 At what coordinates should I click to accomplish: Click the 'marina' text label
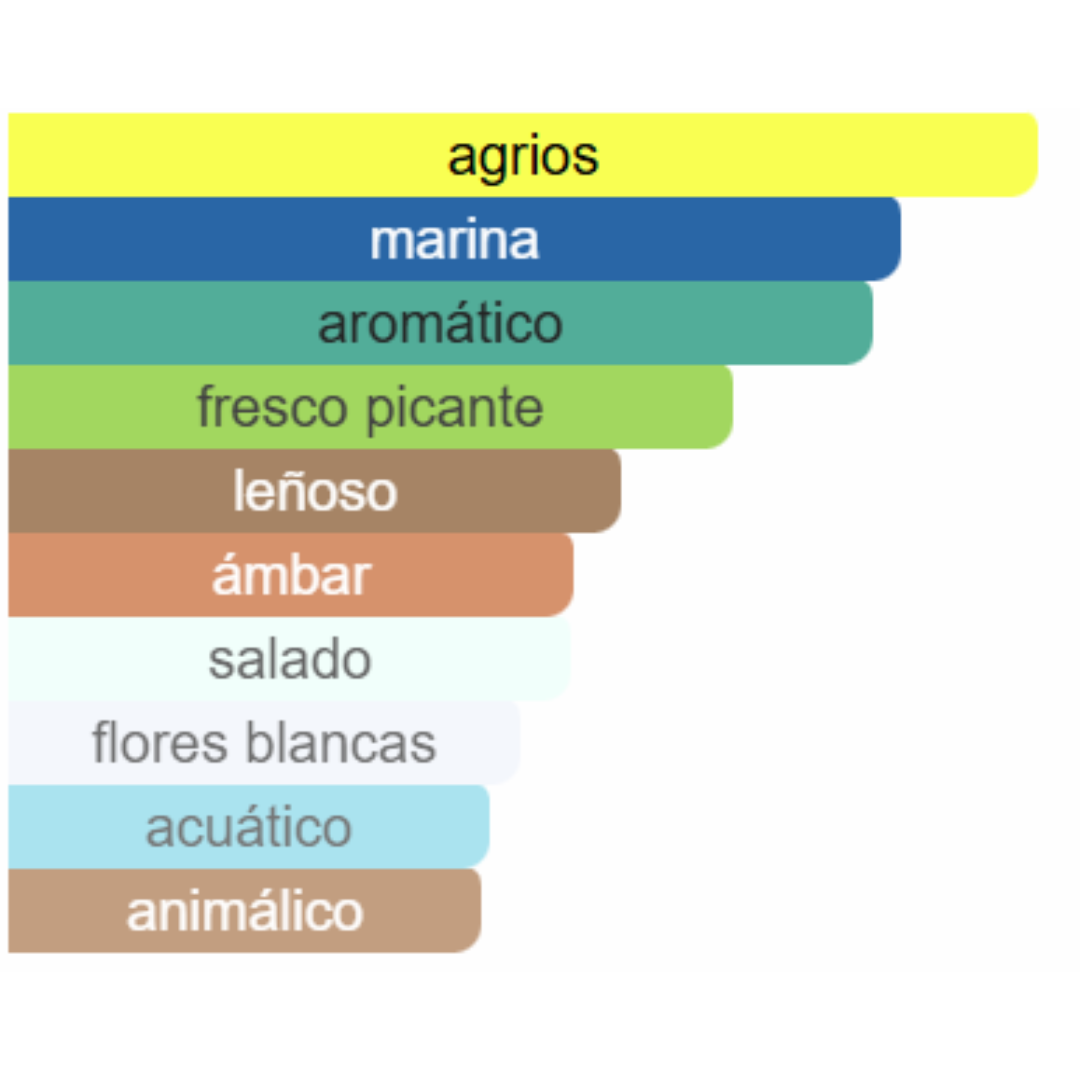454,240
